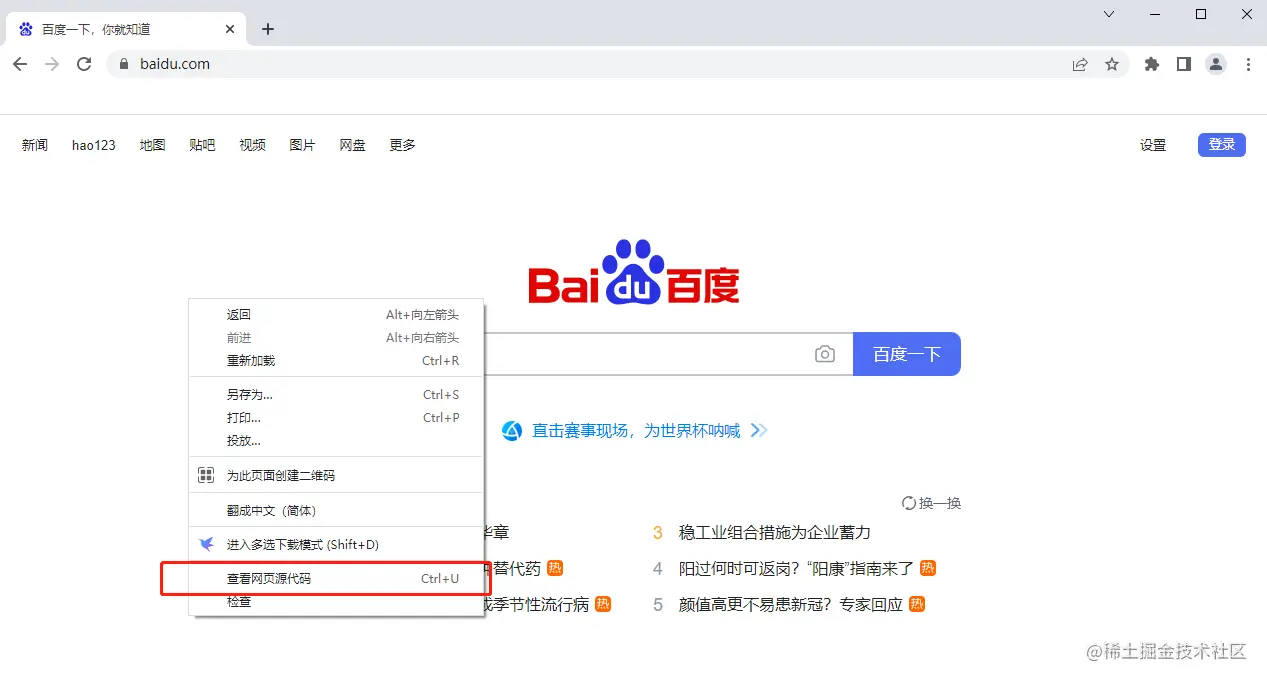Click the QR code icon in context menu

coord(206,475)
